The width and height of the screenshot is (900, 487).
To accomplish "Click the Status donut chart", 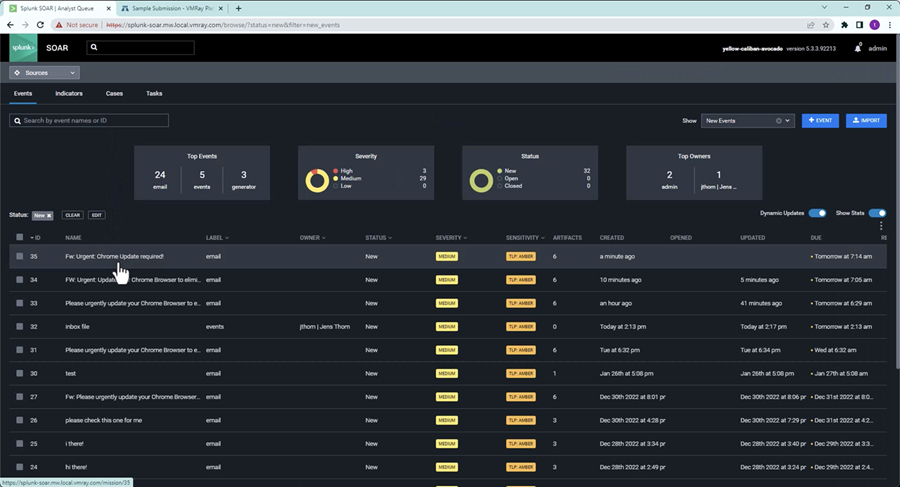I will tap(481, 180).
